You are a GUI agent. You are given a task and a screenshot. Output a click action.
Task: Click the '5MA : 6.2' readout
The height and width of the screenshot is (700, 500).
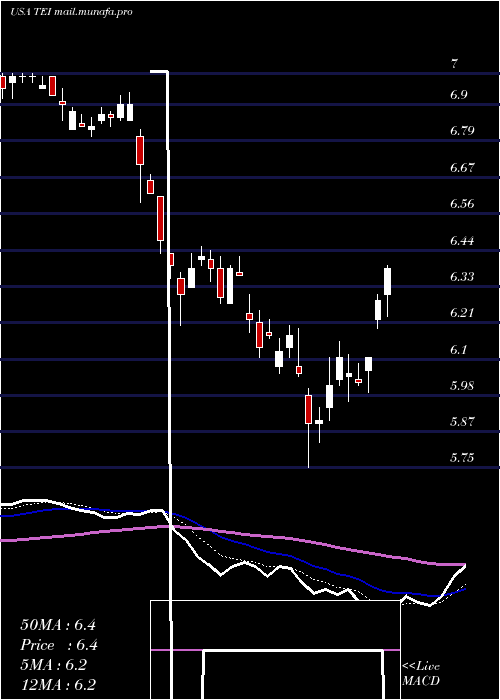click(54, 665)
